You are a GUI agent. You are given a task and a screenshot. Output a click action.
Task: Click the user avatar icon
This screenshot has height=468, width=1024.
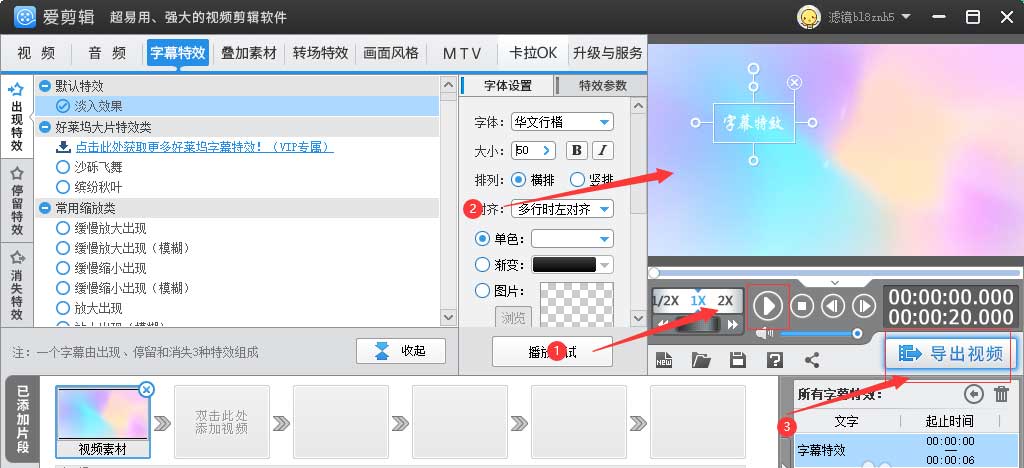coord(808,17)
